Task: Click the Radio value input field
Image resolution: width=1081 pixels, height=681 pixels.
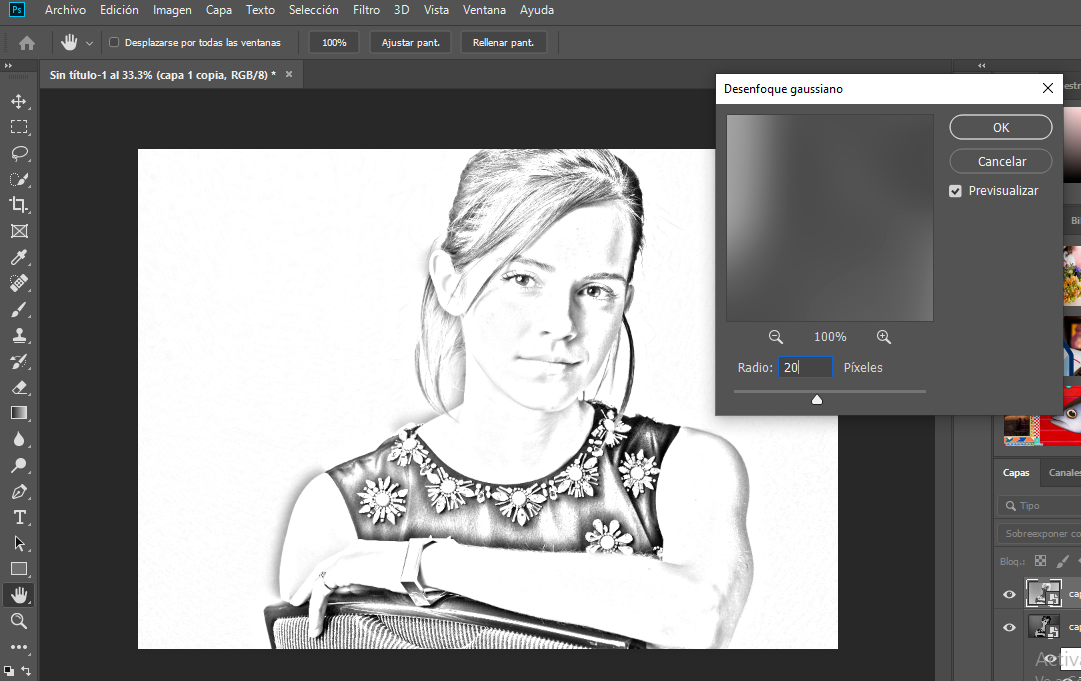Action: tap(805, 367)
